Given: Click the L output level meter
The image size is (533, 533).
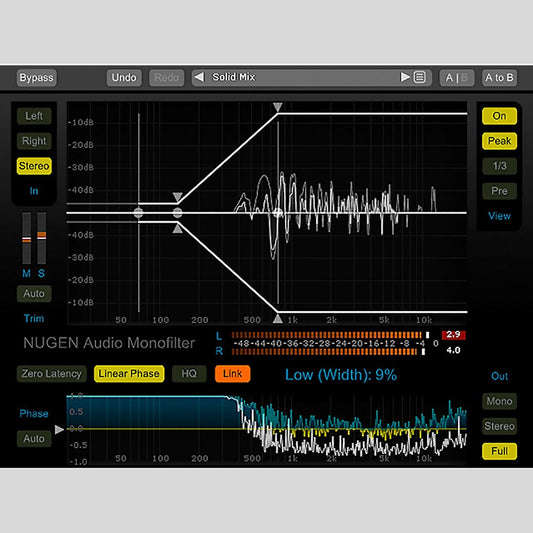Looking at the screenshot, I should coord(330,335).
